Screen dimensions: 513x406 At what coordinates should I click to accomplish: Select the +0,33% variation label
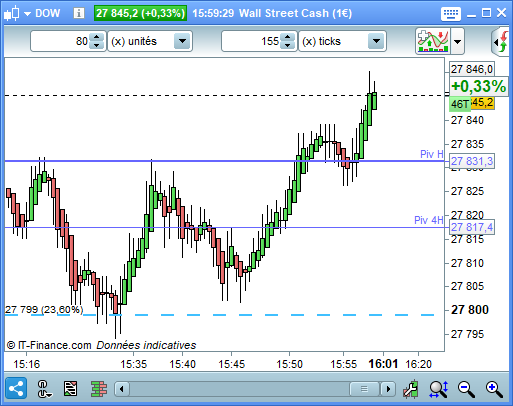click(x=478, y=86)
